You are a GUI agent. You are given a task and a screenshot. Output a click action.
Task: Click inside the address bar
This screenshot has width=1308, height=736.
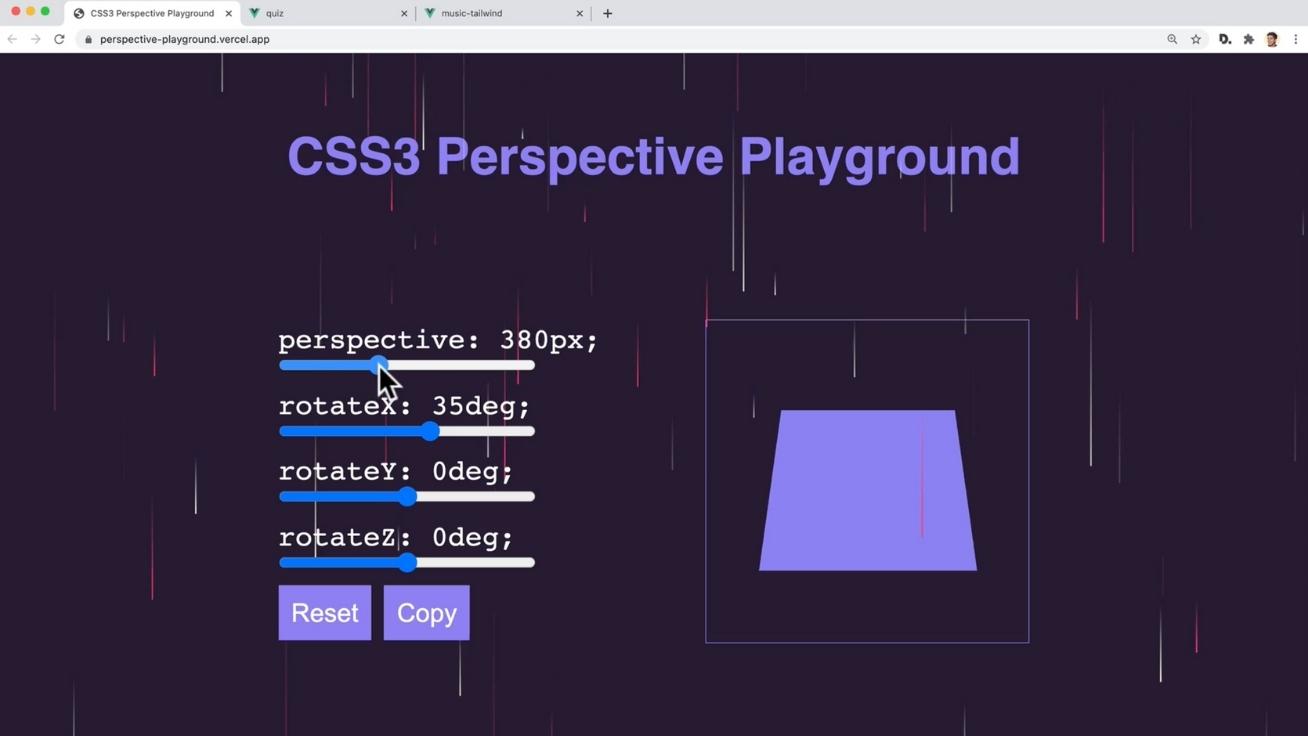click(400, 39)
